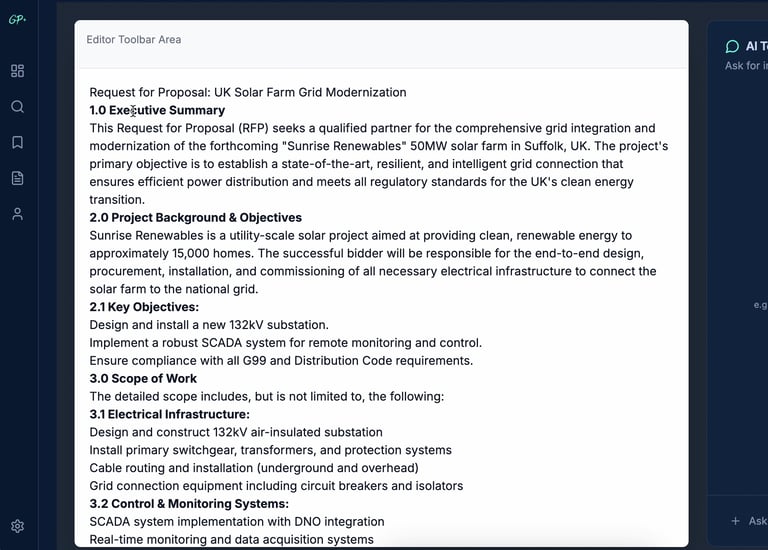The image size is (768, 550).
Task: Click the 3.2 Control & Monitoring Systems heading
Action: click(x=189, y=503)
